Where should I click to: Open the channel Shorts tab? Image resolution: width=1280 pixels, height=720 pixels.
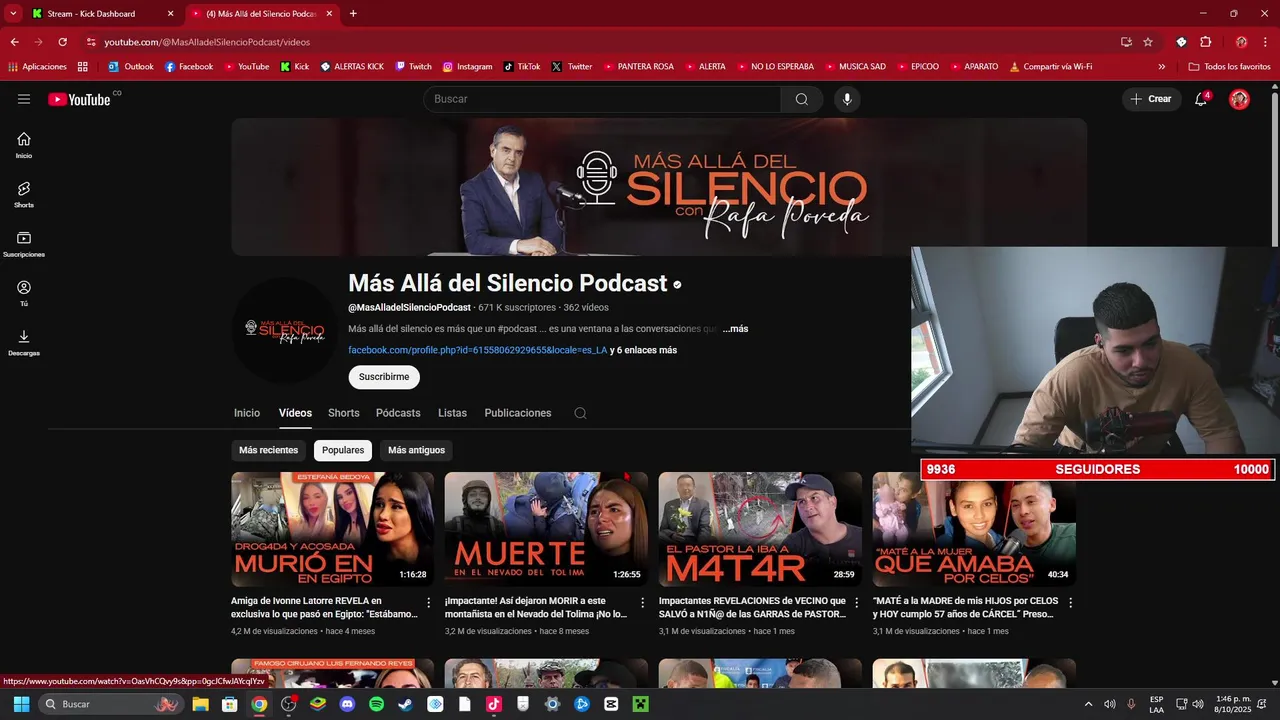click(343, 413)
